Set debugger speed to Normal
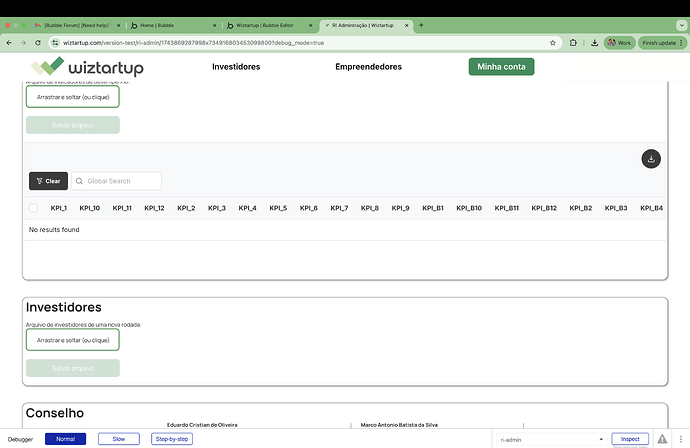Screen dimensions: 690x448 [66, 439]
